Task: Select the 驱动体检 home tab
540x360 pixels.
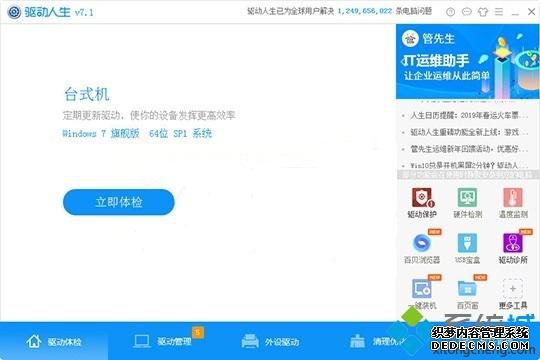Action: pos(54,341)
